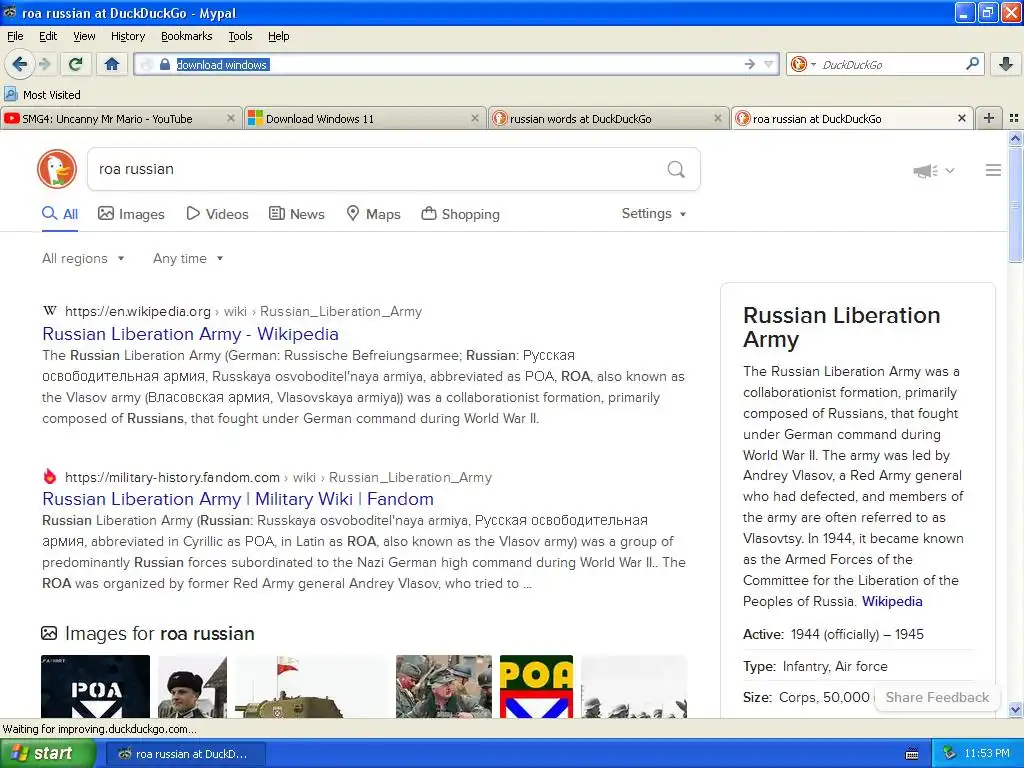Open the search engine selector dropdown
The width and height of the screenshot is (1024, 768).
click(x=803, y=64)
